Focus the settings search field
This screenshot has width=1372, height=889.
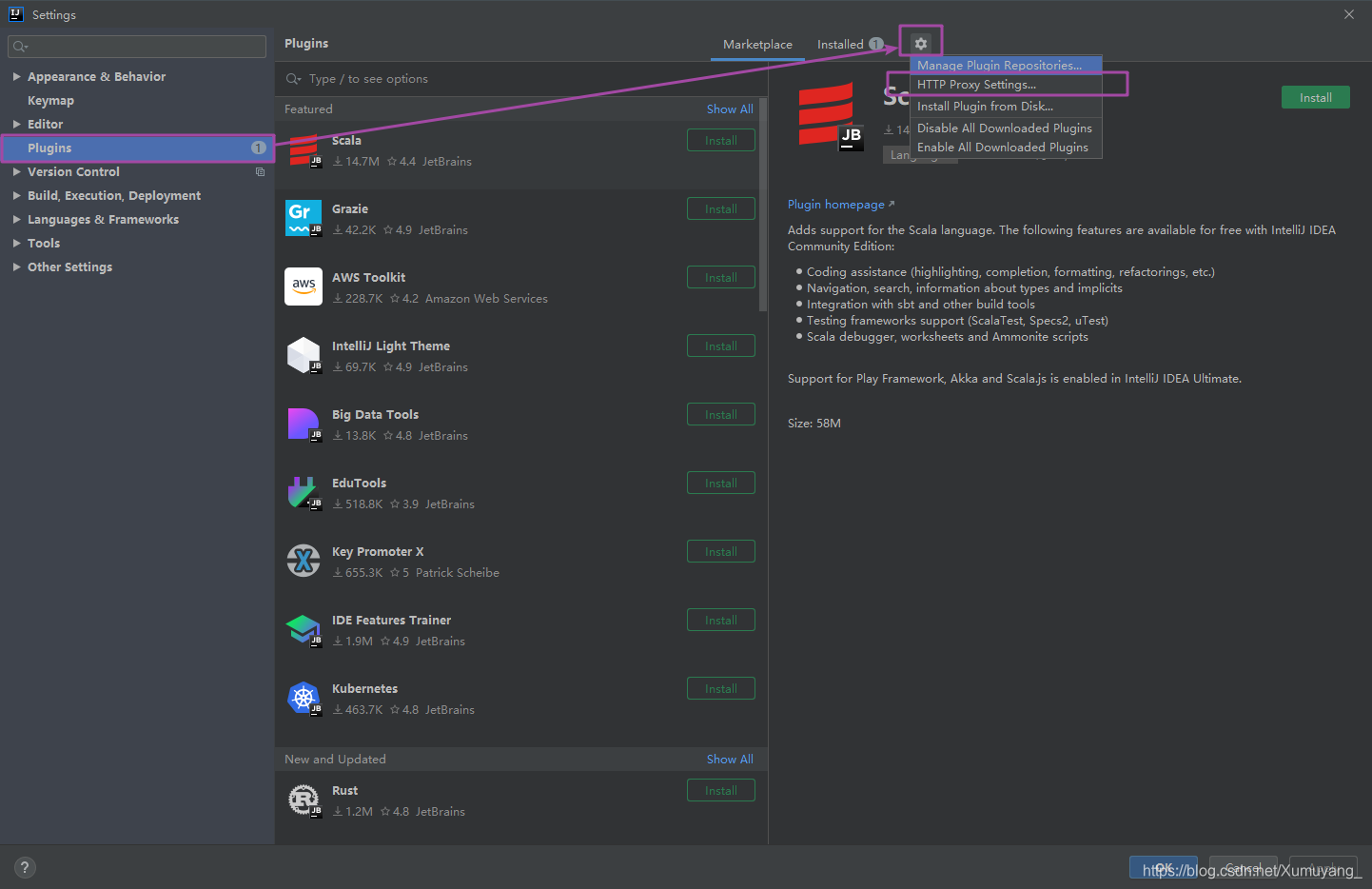pyautogui.click(x=137, y=47)
